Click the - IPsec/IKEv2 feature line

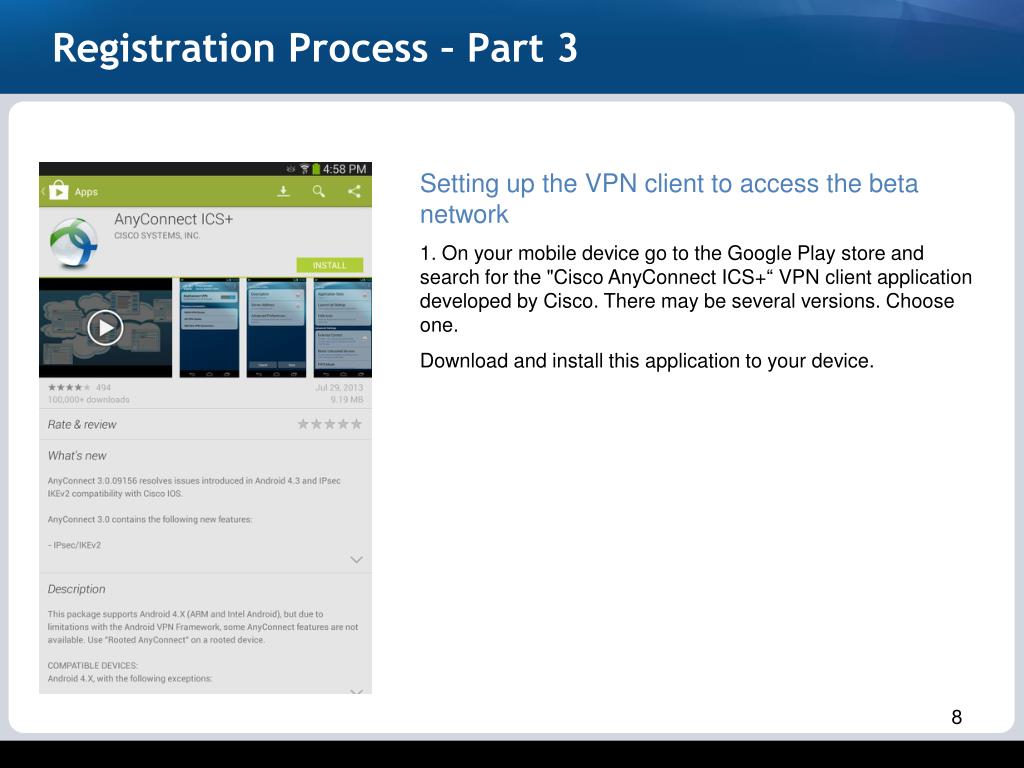click(x=74, y=545)
